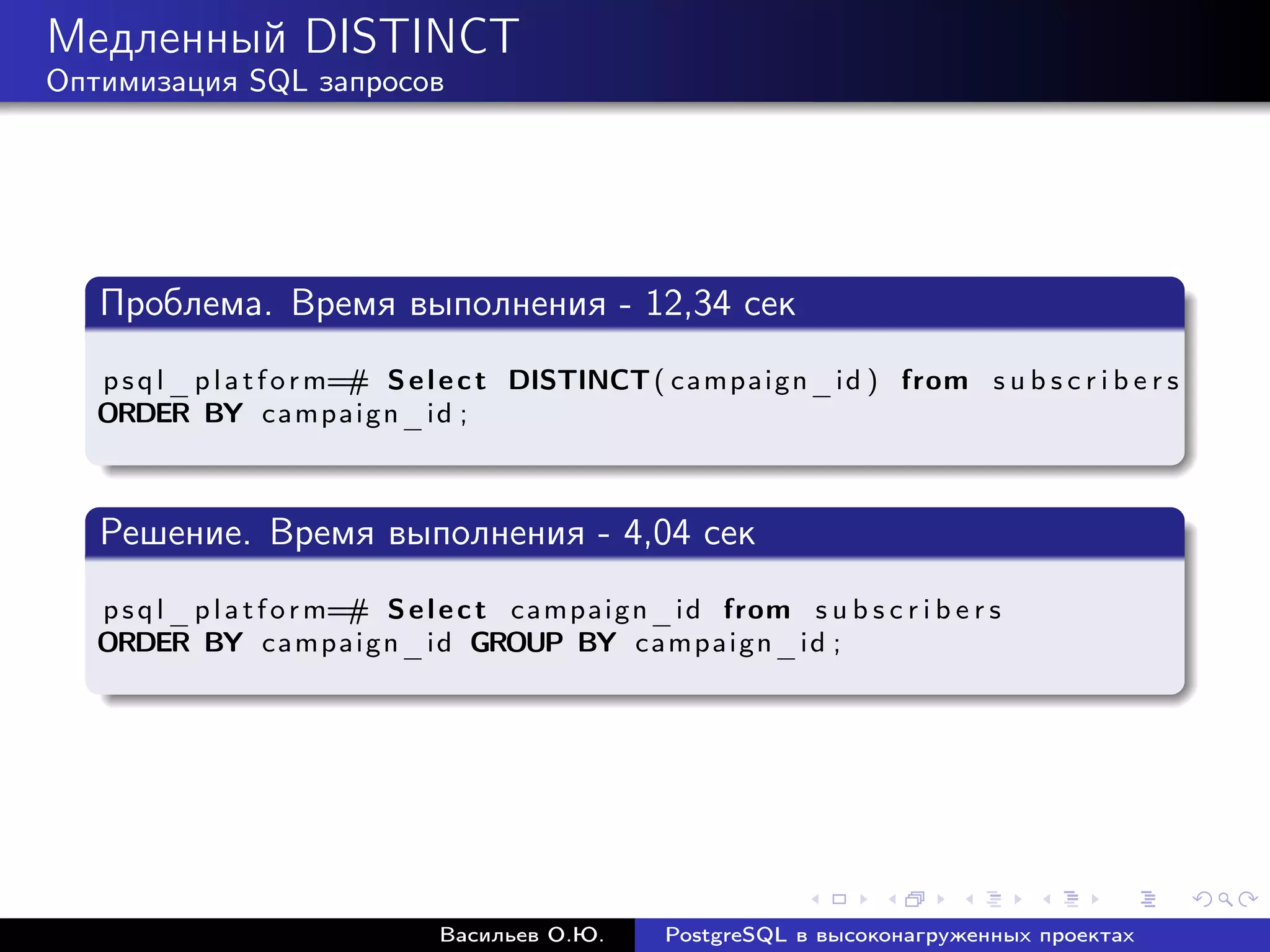Viewport: 1270px width, 952px height.
Task: Click the section navigation icon
Action: pos(1071,899)
